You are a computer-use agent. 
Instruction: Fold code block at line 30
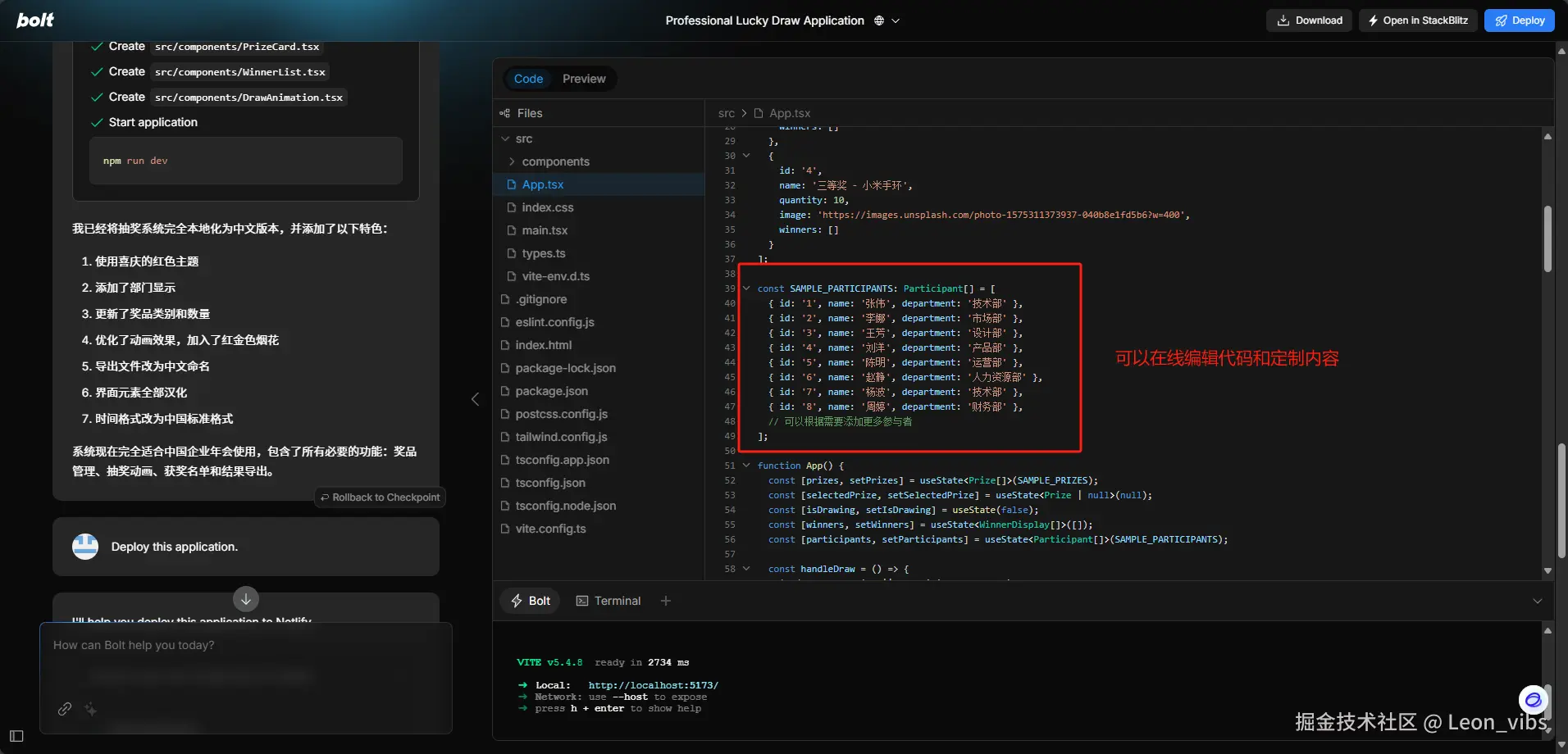coord(746,156)
